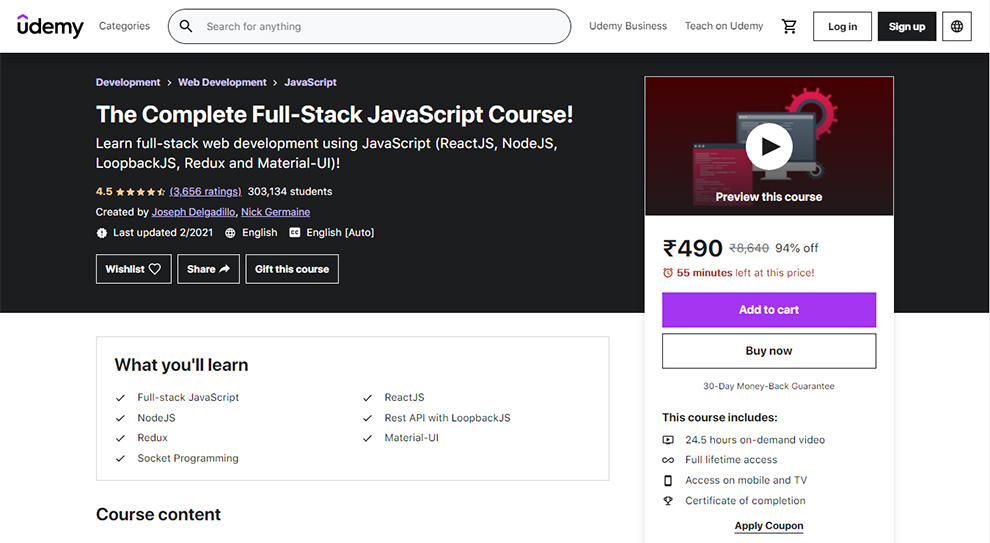Click the last updated badge icon
The image size is (990, 543).
102,233
